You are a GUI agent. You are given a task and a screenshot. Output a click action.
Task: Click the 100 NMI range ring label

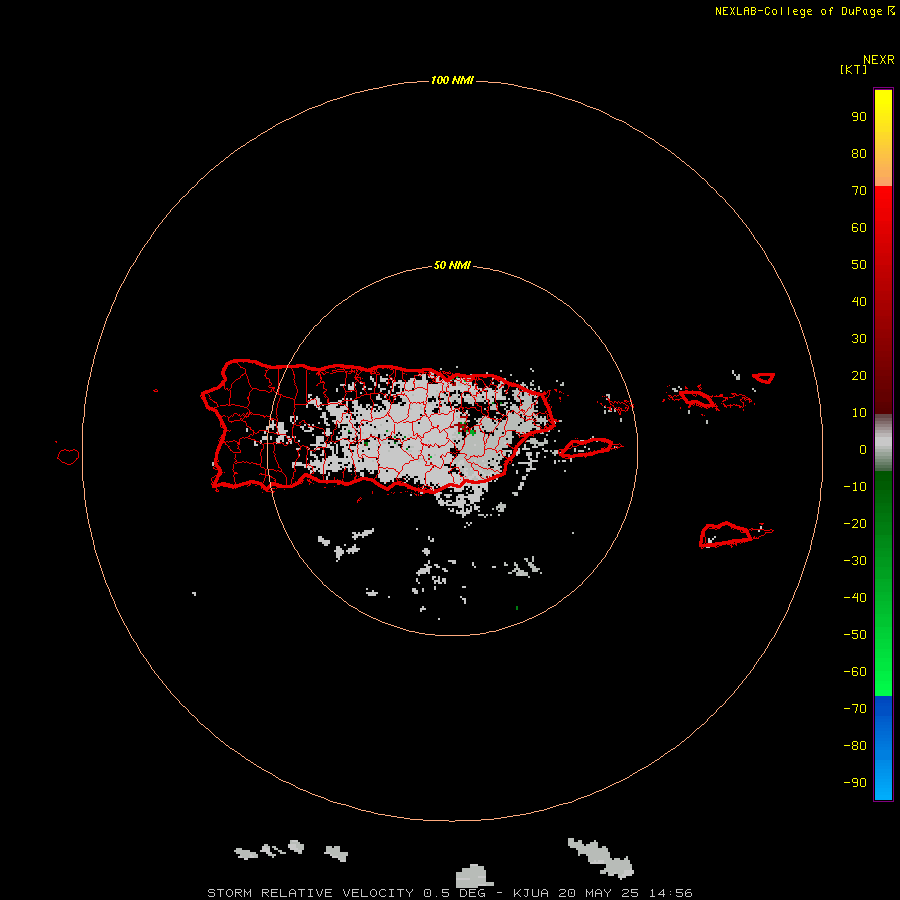coord(452,80)
